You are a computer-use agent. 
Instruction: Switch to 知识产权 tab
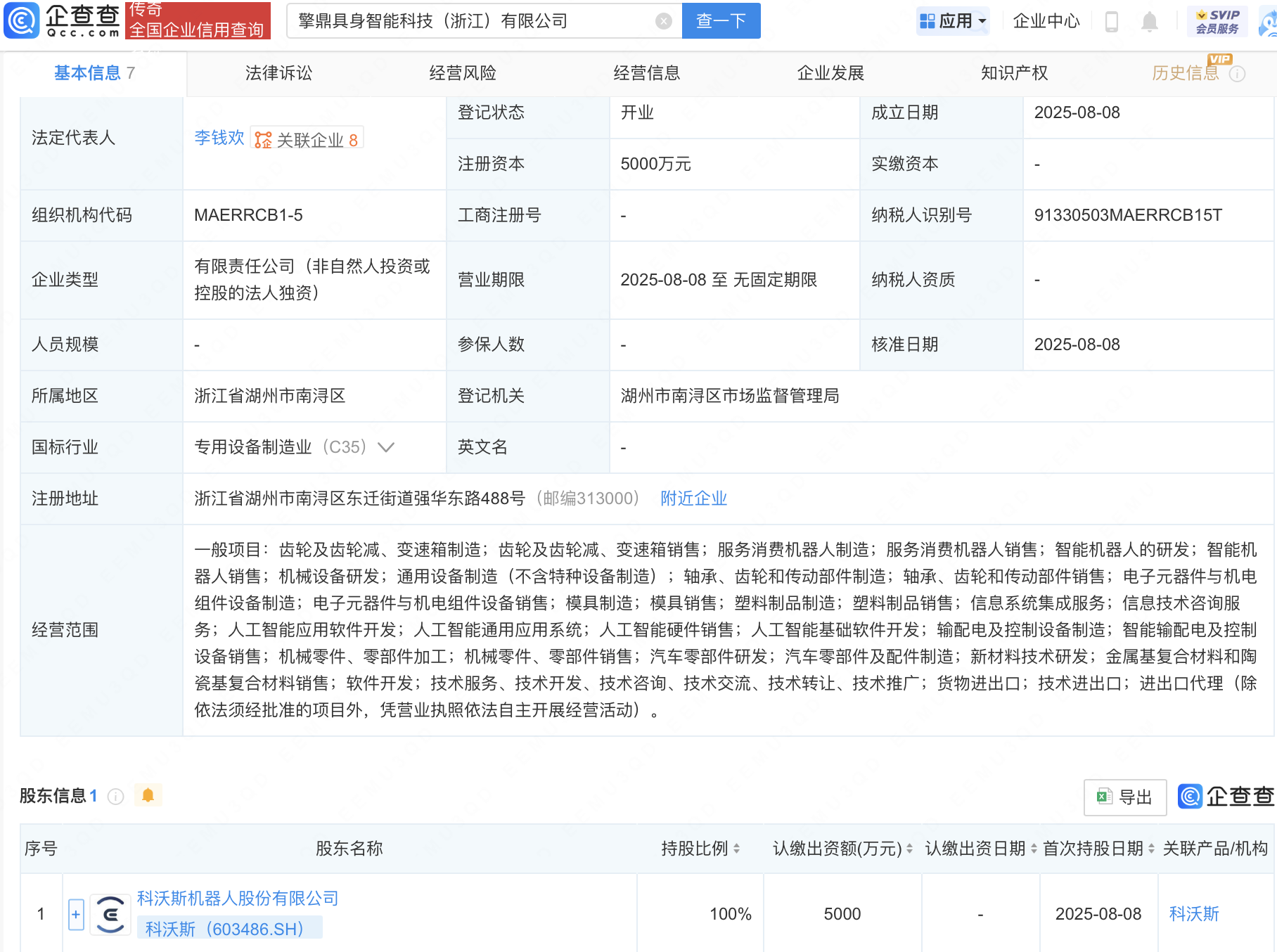pyautogui.click(x=1015, y=73)
